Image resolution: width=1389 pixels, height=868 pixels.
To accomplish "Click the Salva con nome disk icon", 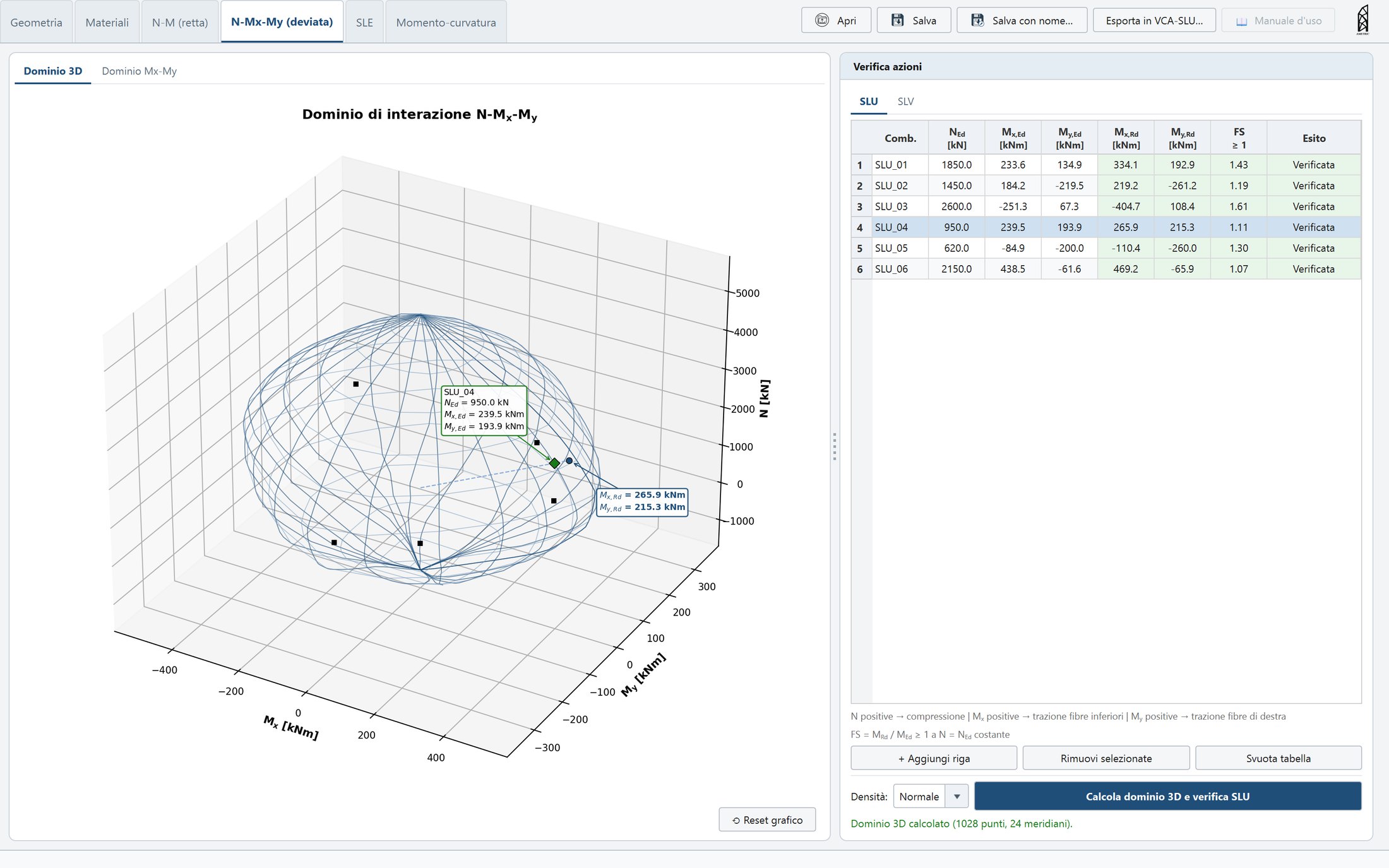I will click(x=977, y=20).
